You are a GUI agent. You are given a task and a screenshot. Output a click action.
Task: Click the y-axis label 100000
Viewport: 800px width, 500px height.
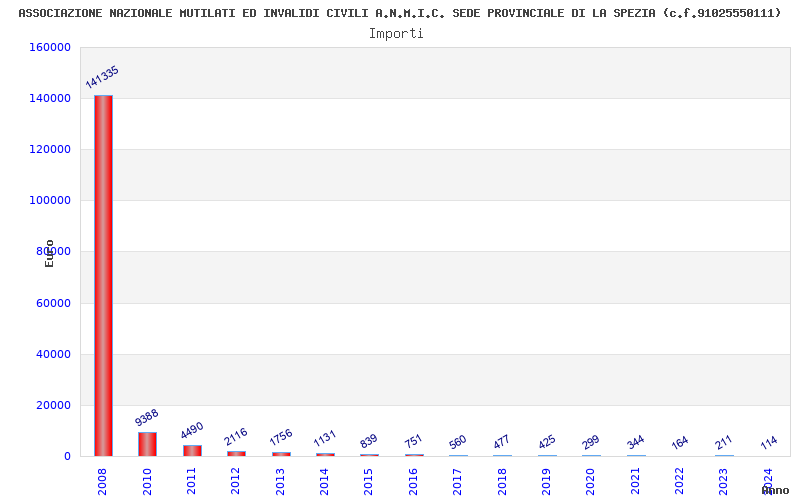click(x=50, y=201)
